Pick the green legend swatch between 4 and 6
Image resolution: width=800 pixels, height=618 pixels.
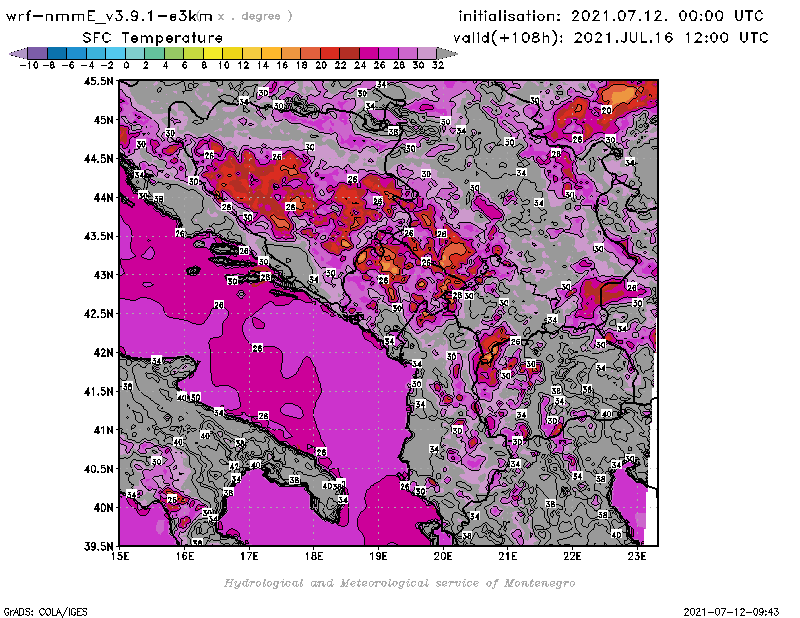174,53
